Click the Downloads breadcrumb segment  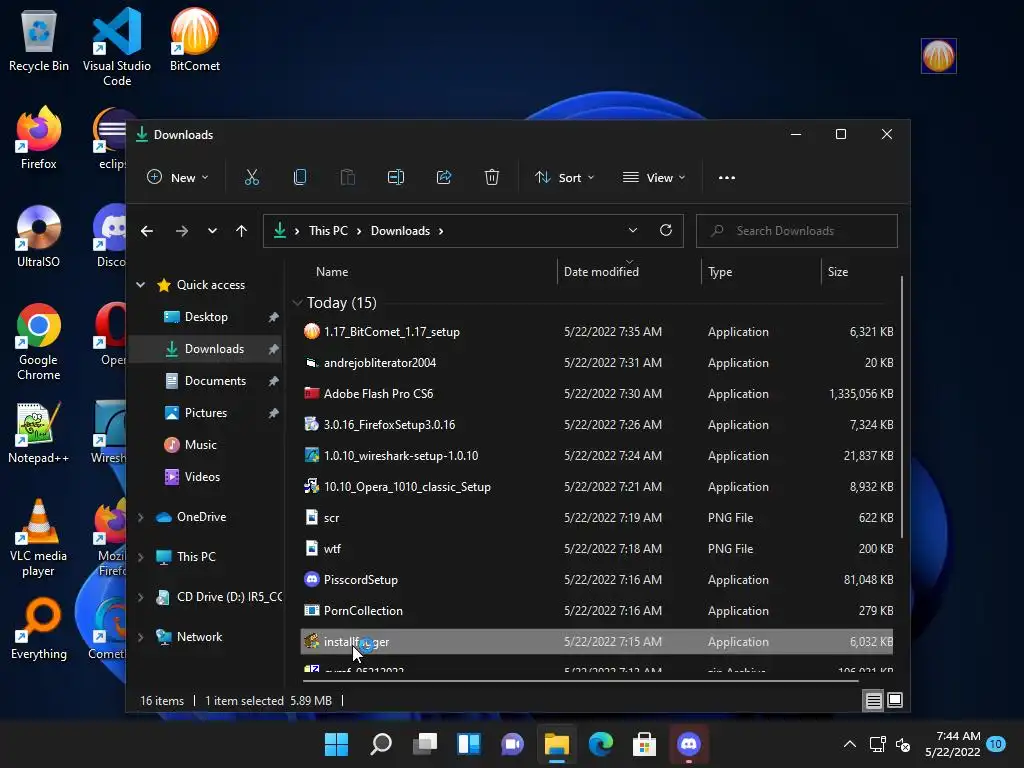tap(400, 231)
